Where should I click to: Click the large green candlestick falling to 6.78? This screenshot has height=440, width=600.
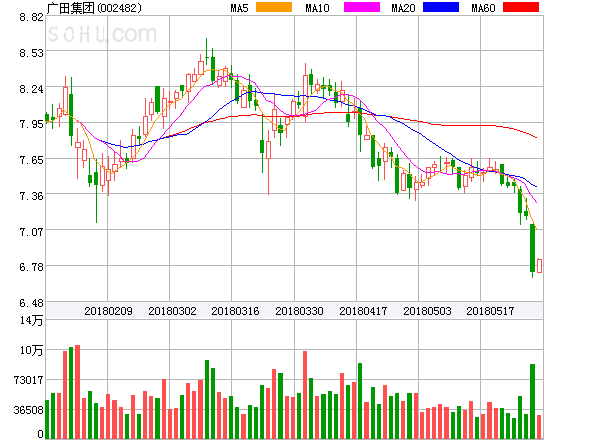click(532, 251)
